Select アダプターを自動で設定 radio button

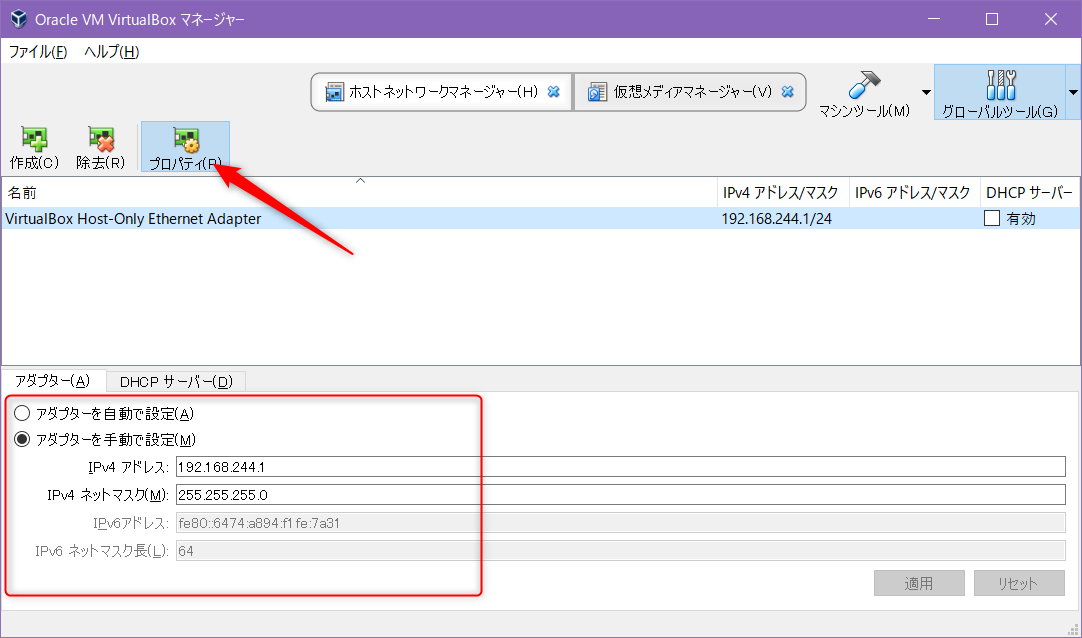(21, 413)
